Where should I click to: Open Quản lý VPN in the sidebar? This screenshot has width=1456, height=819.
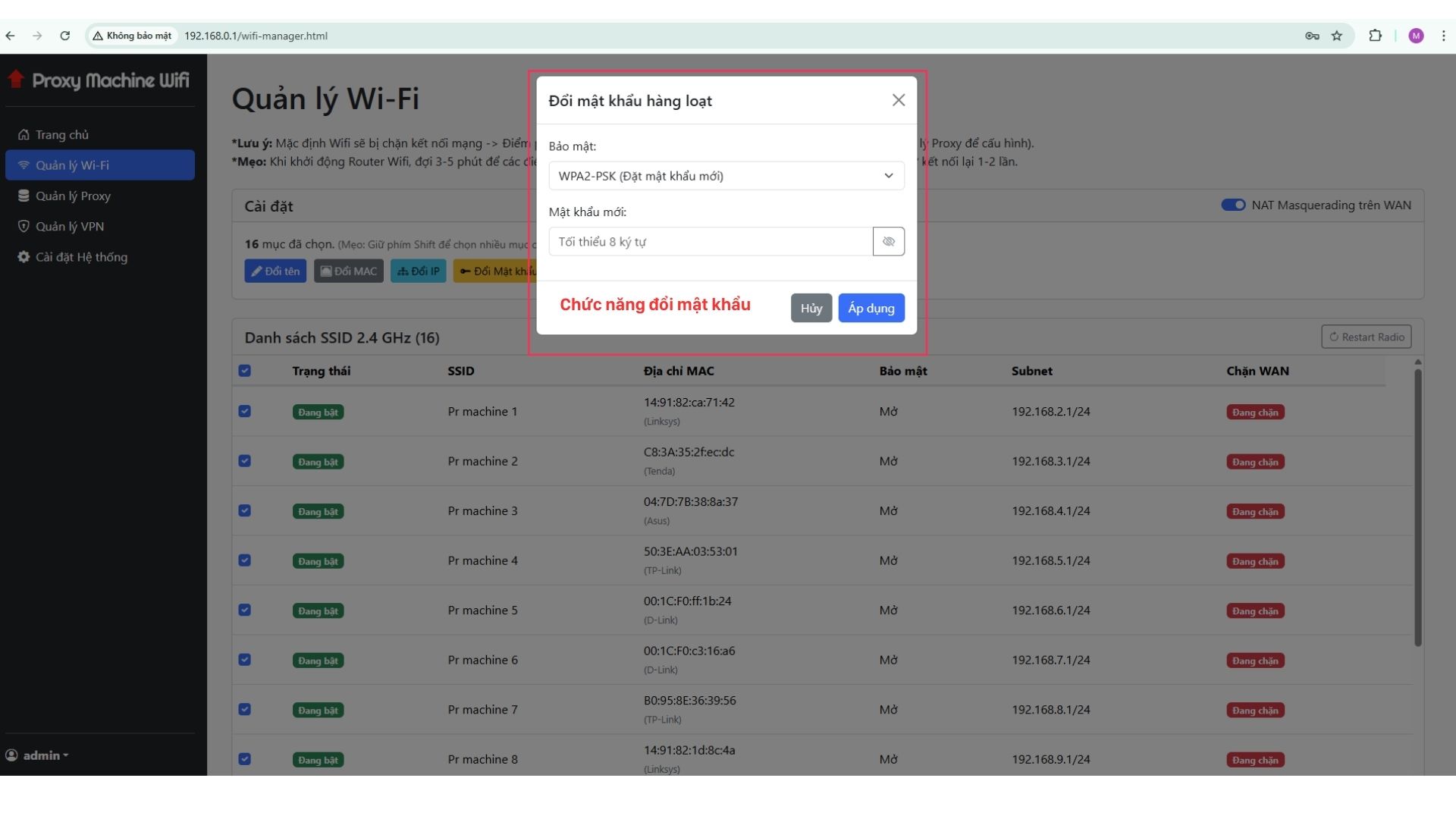coord(99,226)
